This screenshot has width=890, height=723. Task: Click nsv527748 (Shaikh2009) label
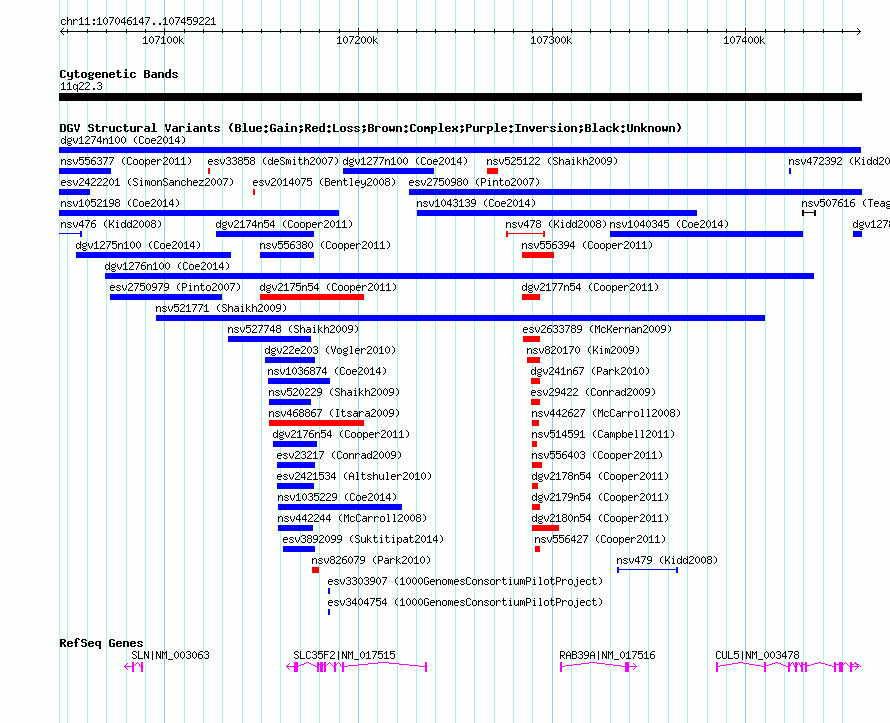click(293, 329)
